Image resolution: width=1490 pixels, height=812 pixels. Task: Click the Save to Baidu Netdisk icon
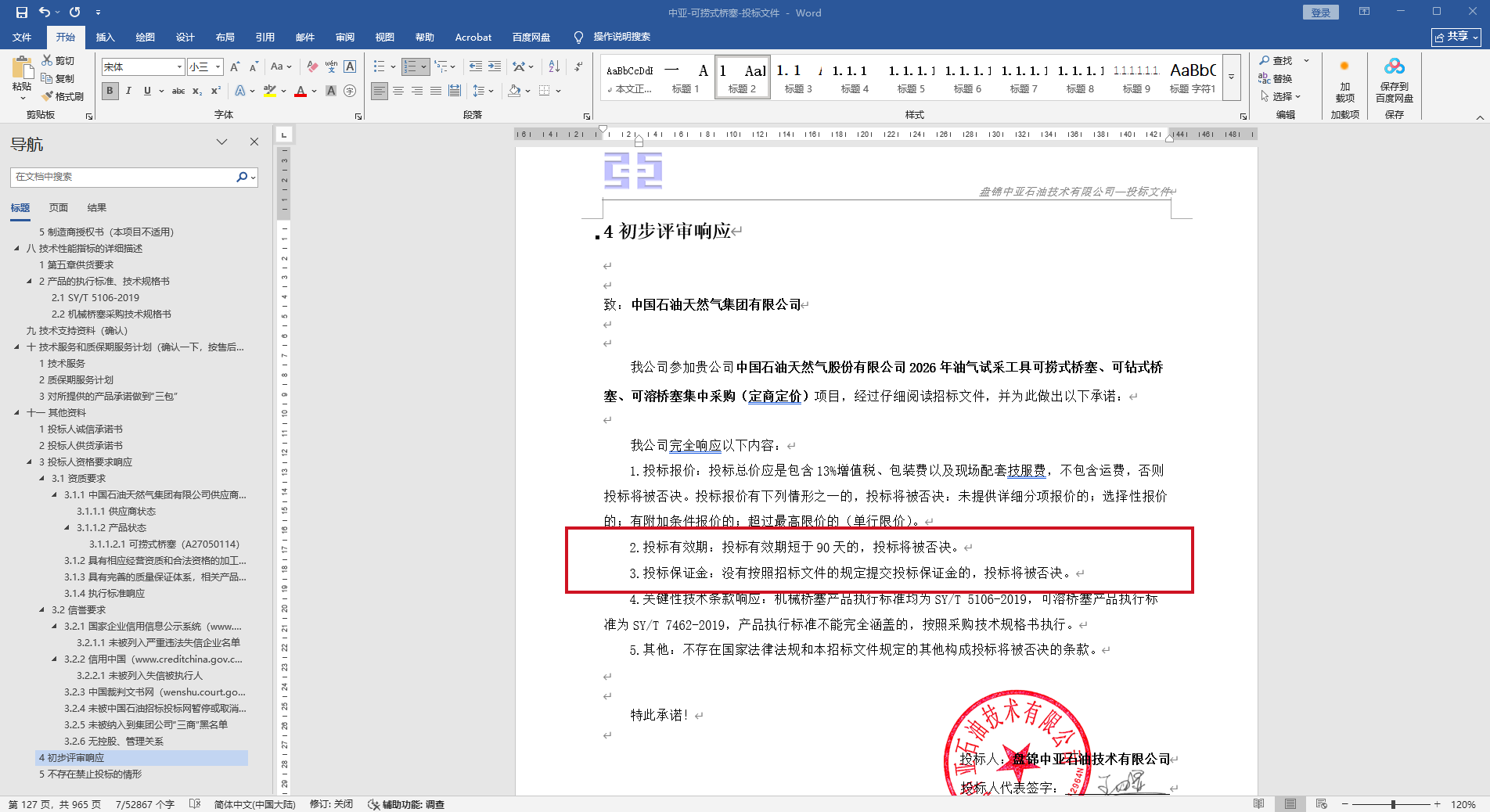(x=1394, y=68)
